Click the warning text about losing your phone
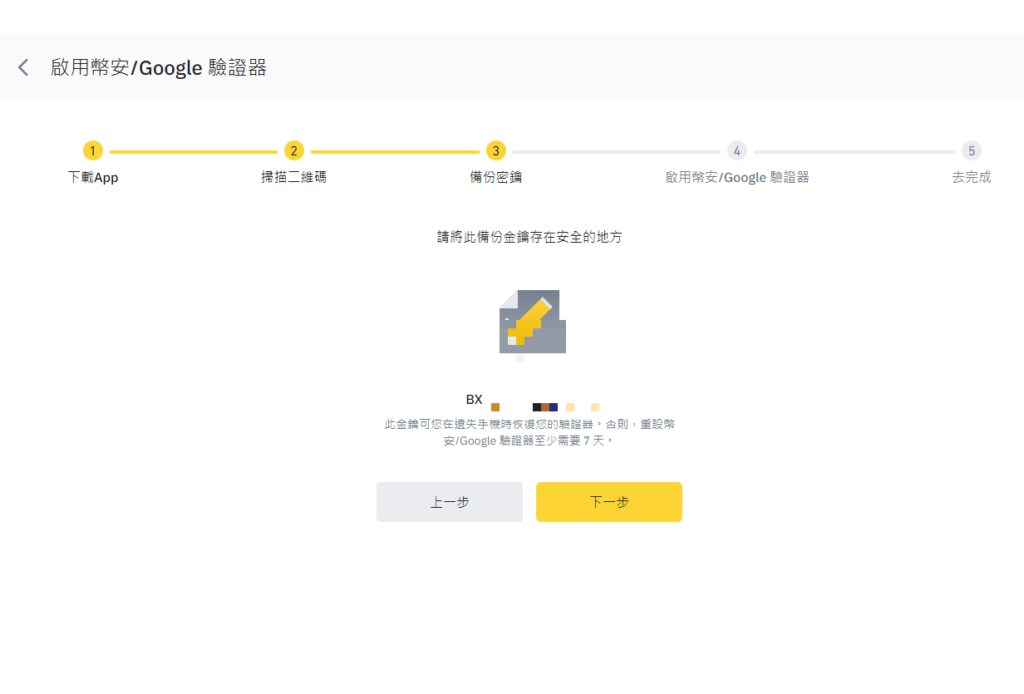This screenshot has width=1024, height=694. tap(530, 430)
